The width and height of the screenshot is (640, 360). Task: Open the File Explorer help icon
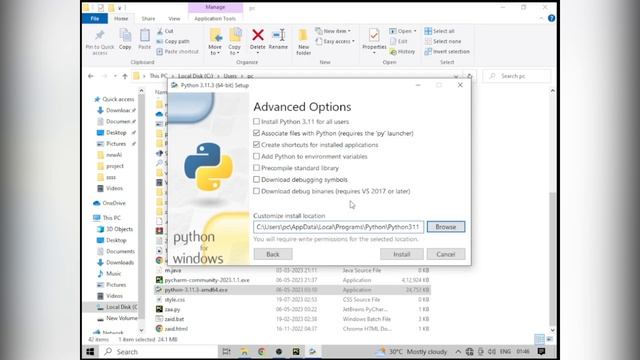click(551, 18)
